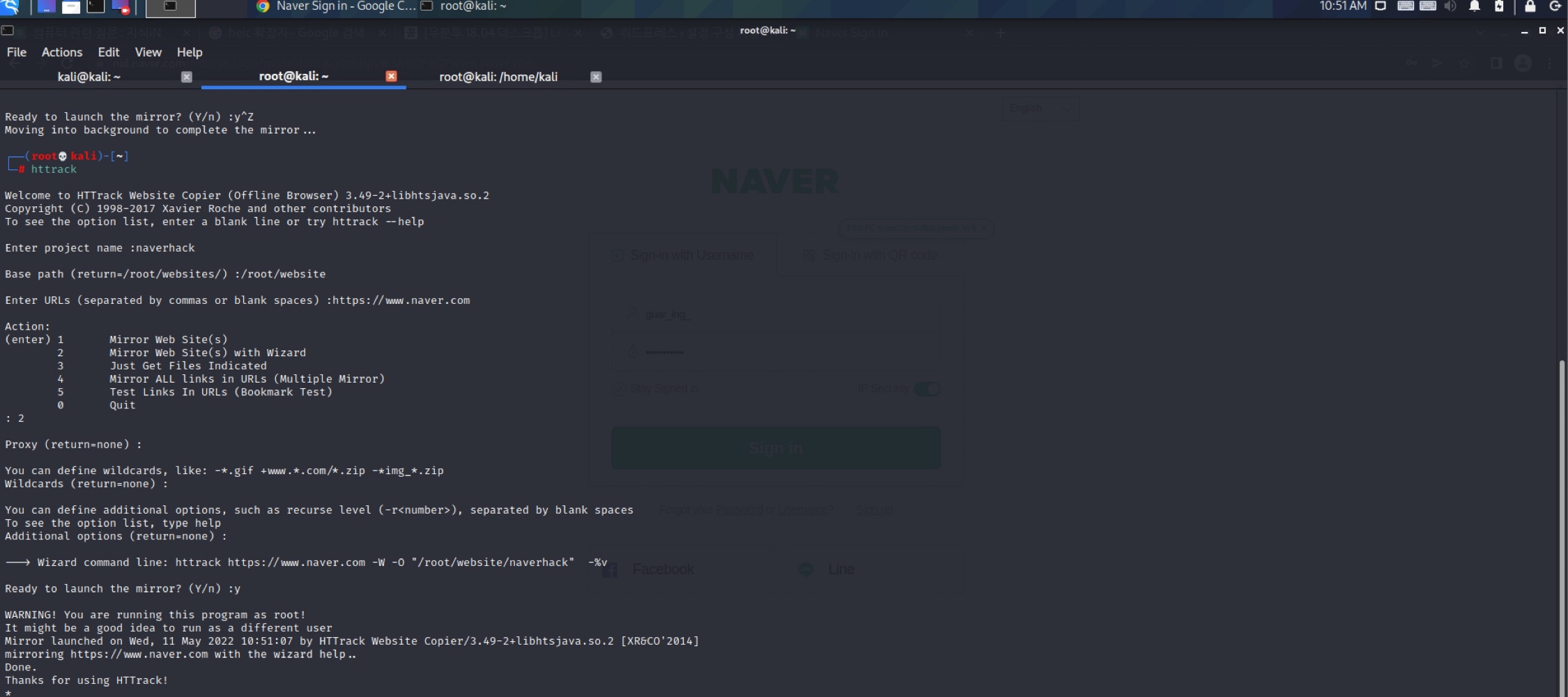1568x697 pixels.
Task: Switch to root@kali: /home/kali tab
Action: [x=498, y=77]
